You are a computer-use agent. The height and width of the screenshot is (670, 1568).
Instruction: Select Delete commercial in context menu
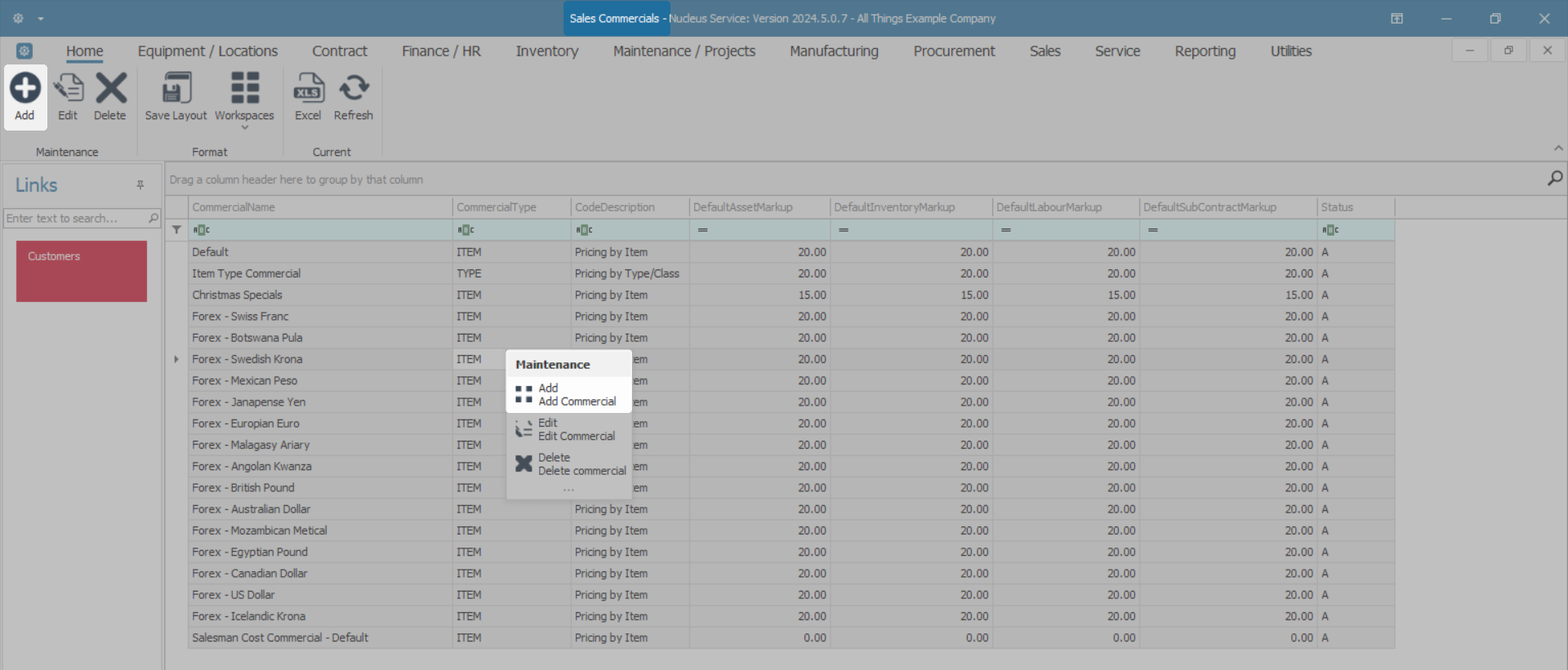[x=569, y=464]
